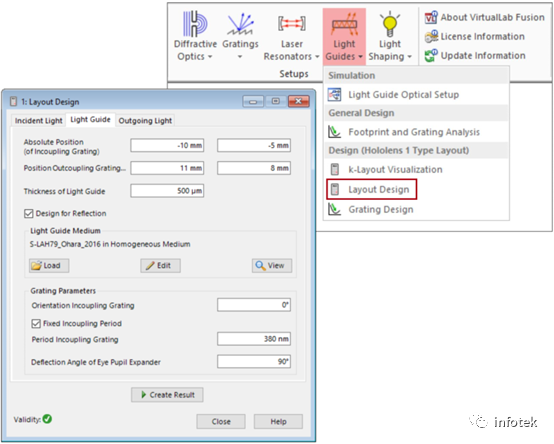Load a light guide medium
Image resolution: width=554 pixels, height=444 pixels.
(x=49, y=265)
